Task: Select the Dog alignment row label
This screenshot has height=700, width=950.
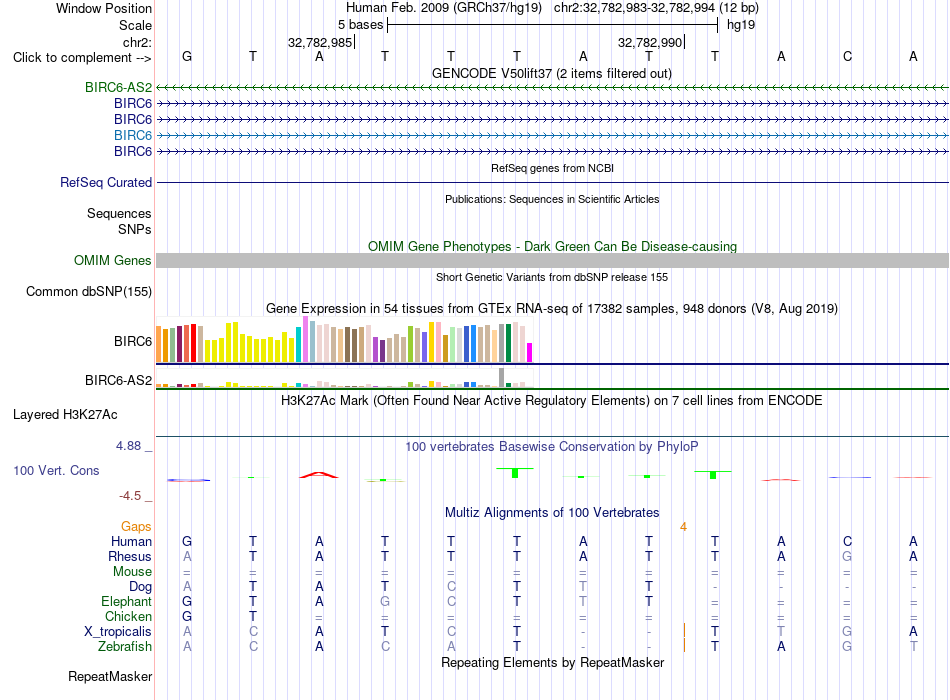Action: (x=140, y=587)
